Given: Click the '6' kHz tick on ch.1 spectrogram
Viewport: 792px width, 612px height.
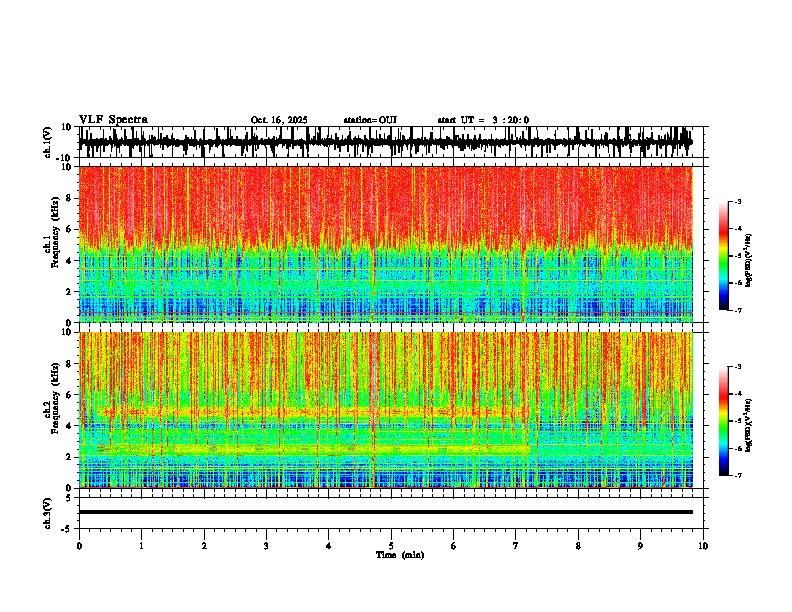Looking at the screenshot, I should 70,229.
